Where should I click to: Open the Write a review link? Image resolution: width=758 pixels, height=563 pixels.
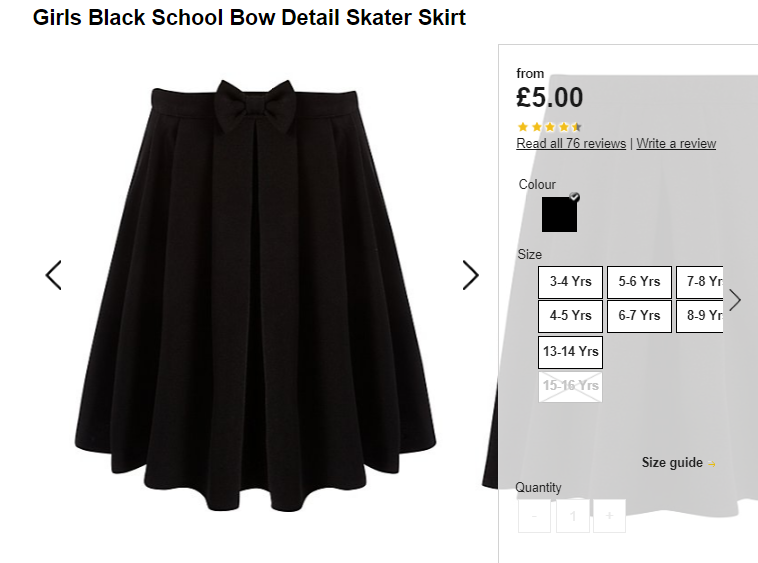(676, 144)
